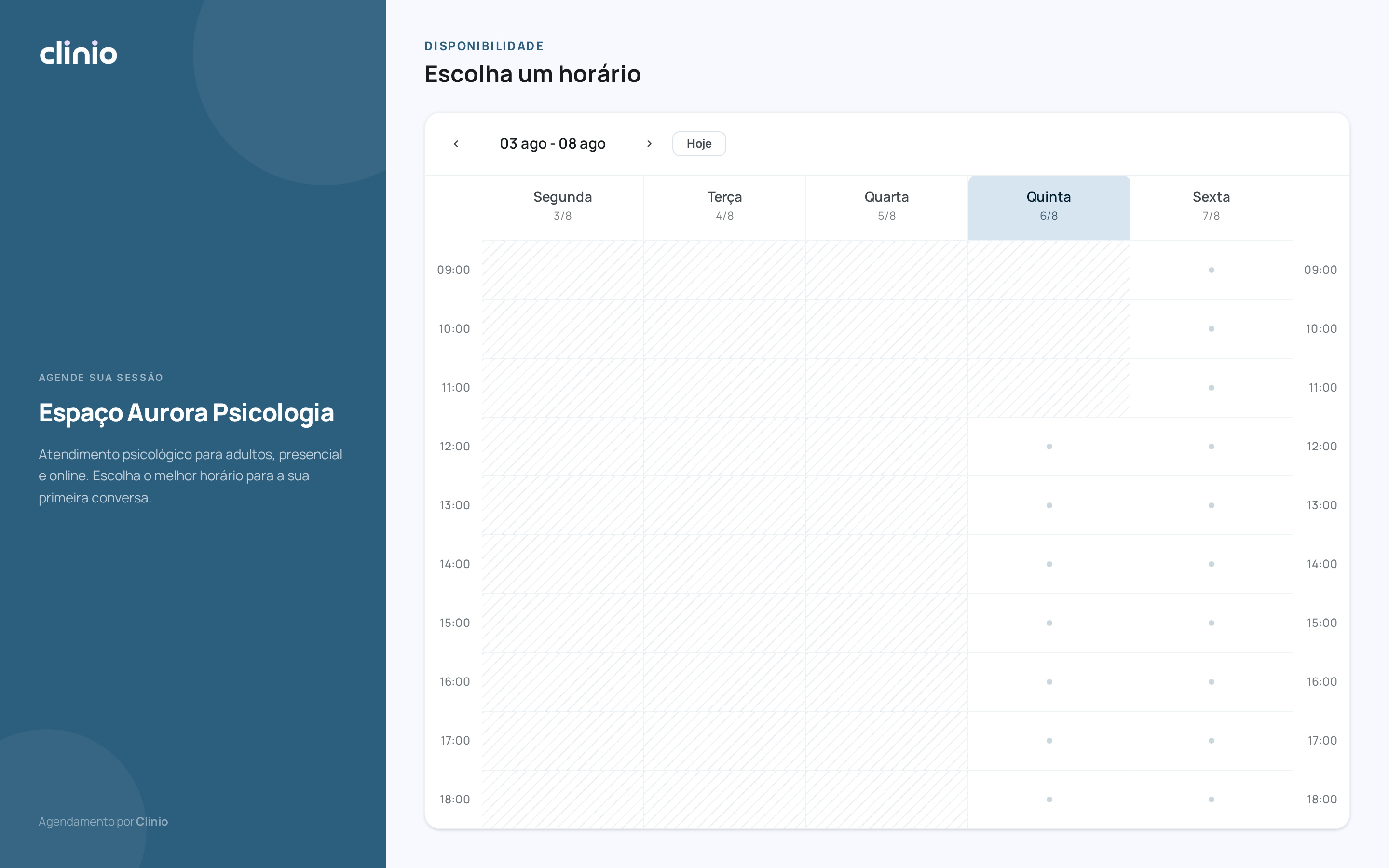Select the Segunda 3/8 column header
The height and width of the screenshot is (868, 1389).
tap(562, 208)
